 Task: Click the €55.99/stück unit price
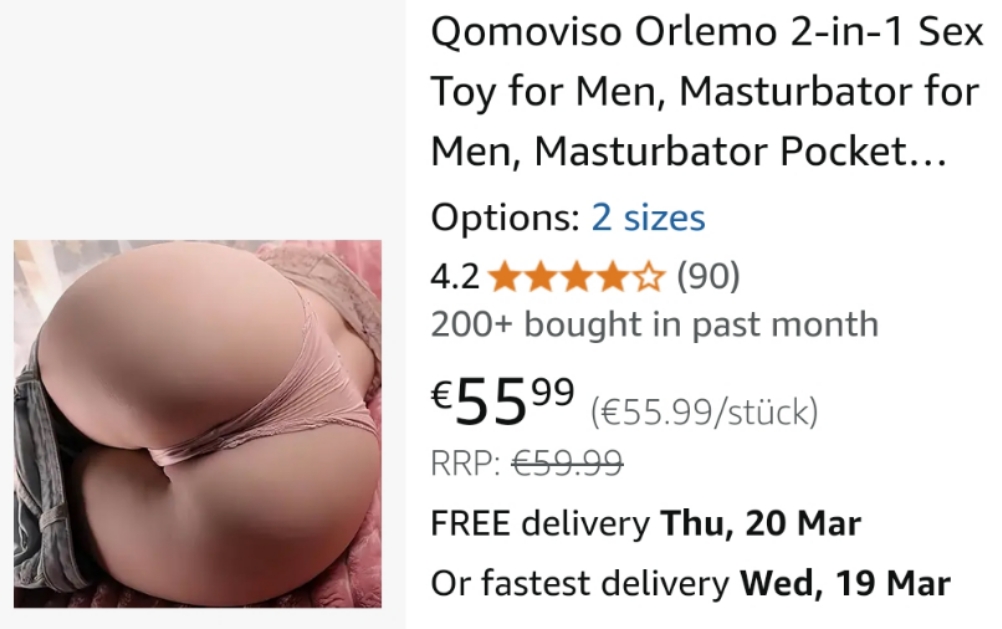704,412
